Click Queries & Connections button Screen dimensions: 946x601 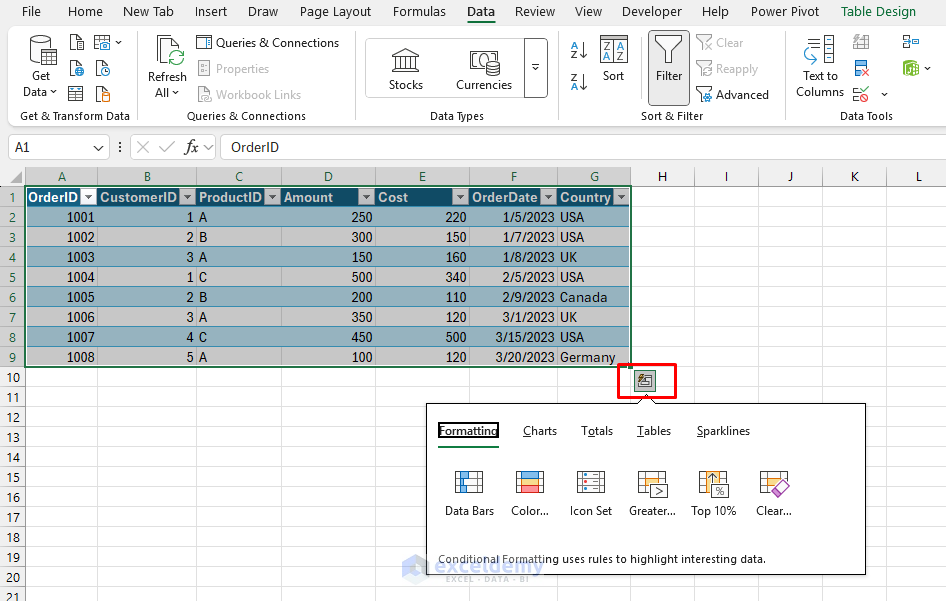pyautogui.click(x=268, y=43)
